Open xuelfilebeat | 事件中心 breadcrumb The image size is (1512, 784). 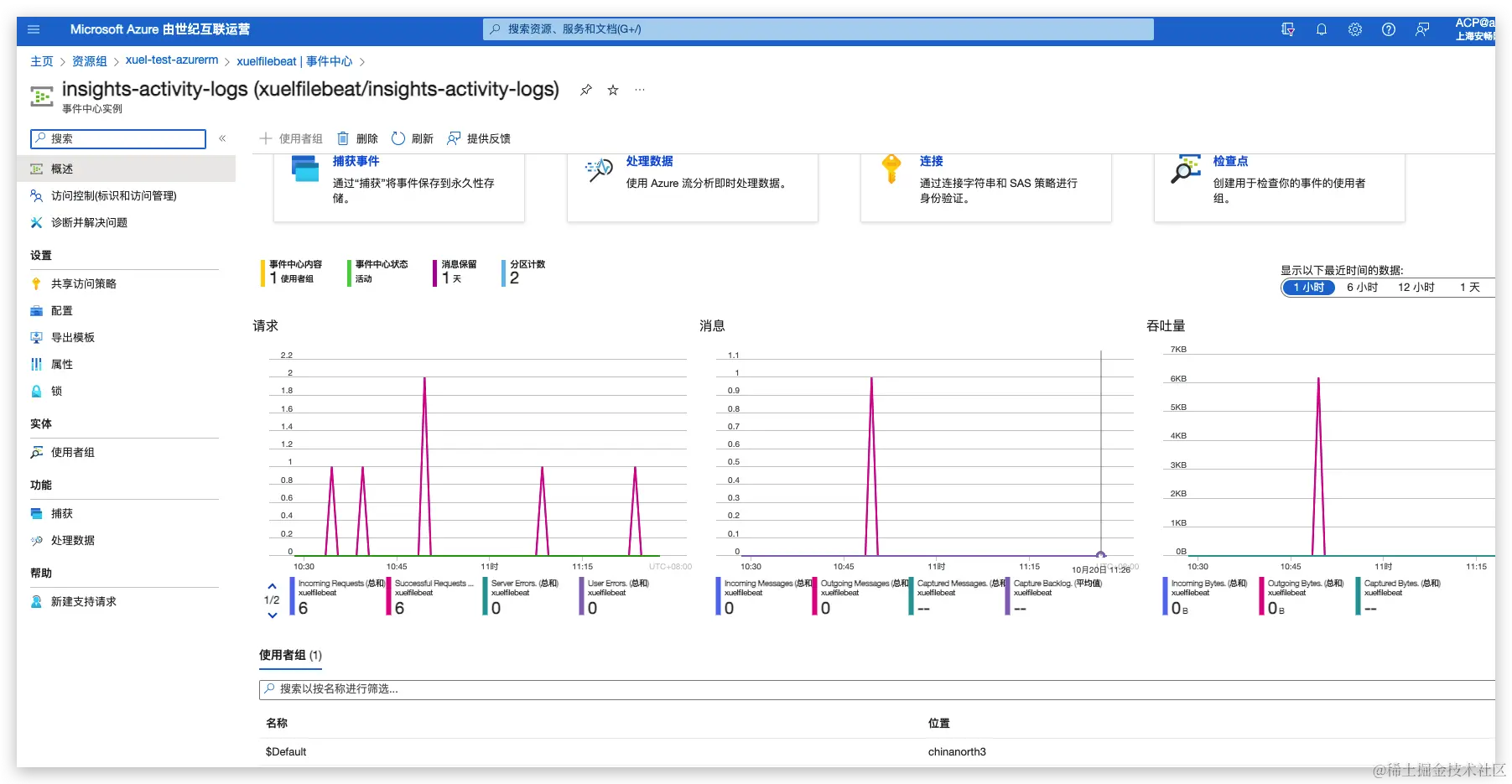point(294,61)
